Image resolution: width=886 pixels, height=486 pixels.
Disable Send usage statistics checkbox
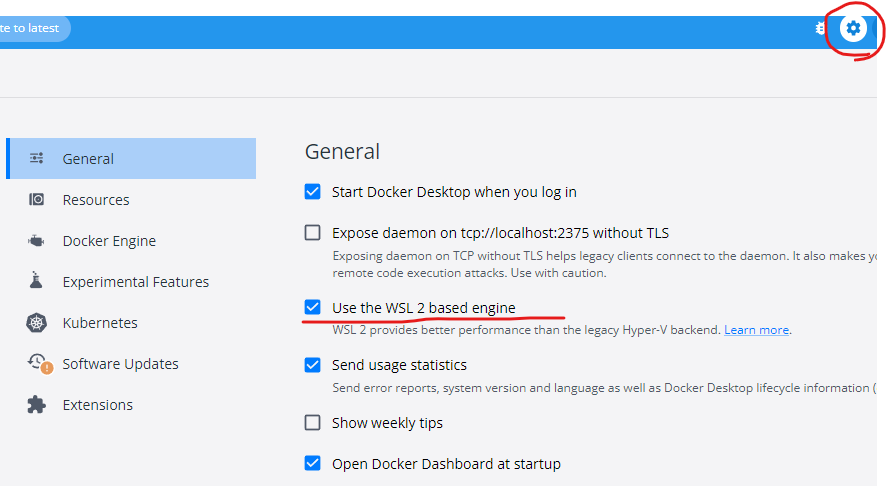(x=312, y=364)
